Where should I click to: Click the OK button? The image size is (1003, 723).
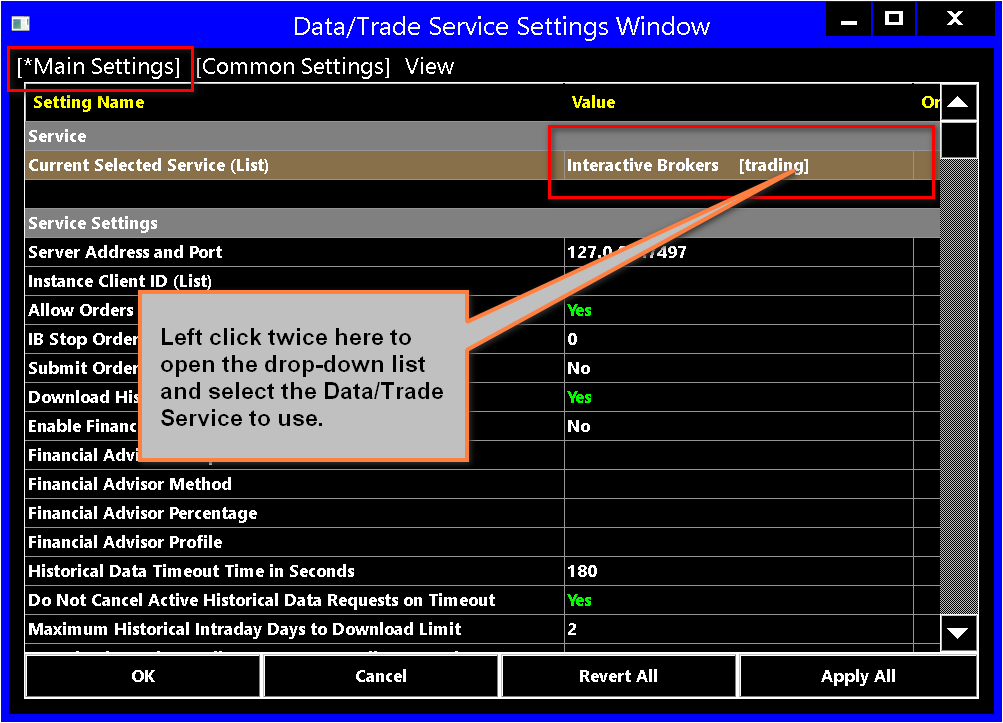coord(143,676)
